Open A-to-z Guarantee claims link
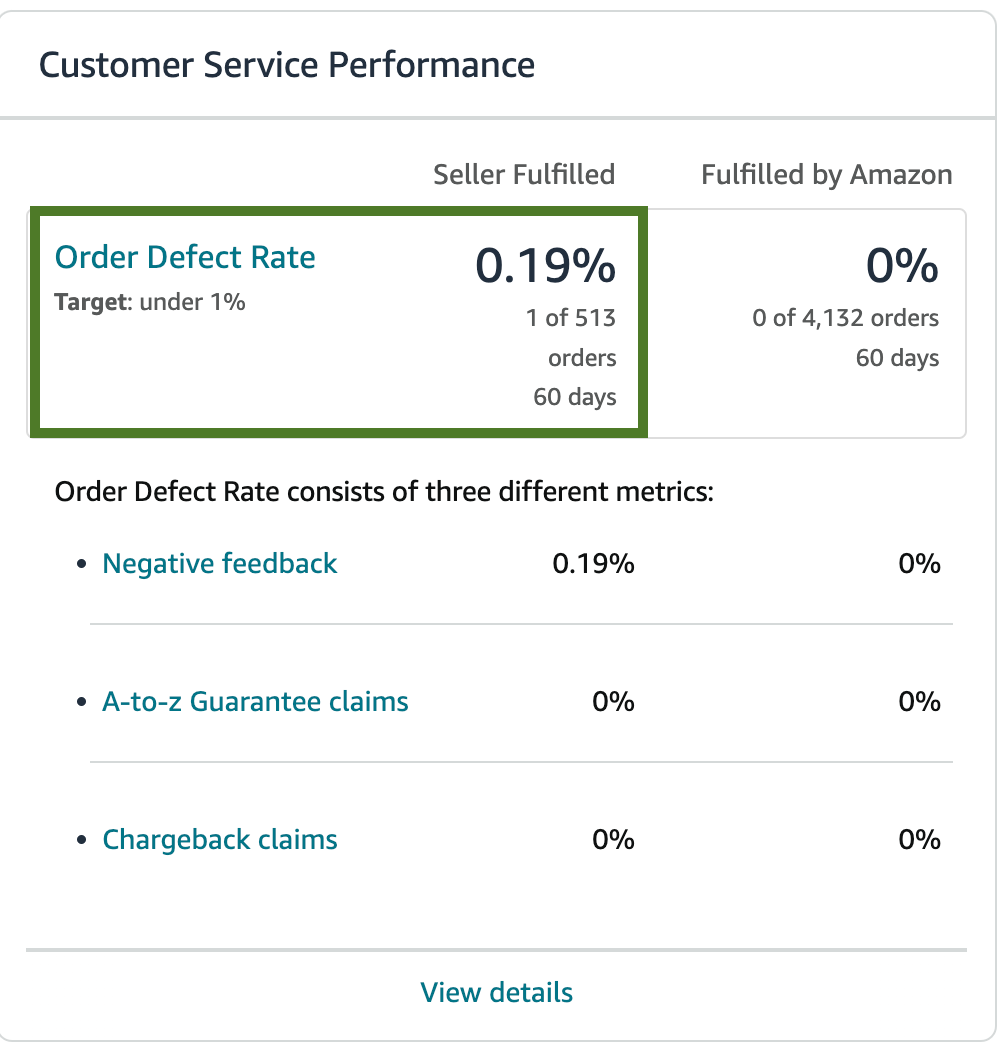 click(x=255, y=701)
